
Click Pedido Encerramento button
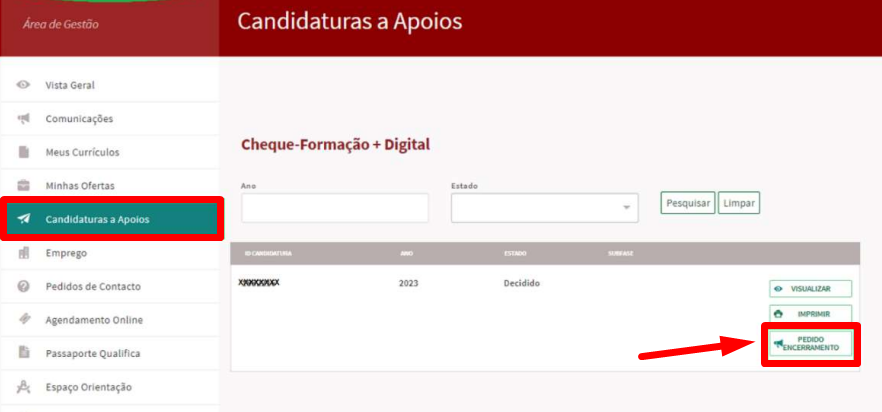click(810, 344)
